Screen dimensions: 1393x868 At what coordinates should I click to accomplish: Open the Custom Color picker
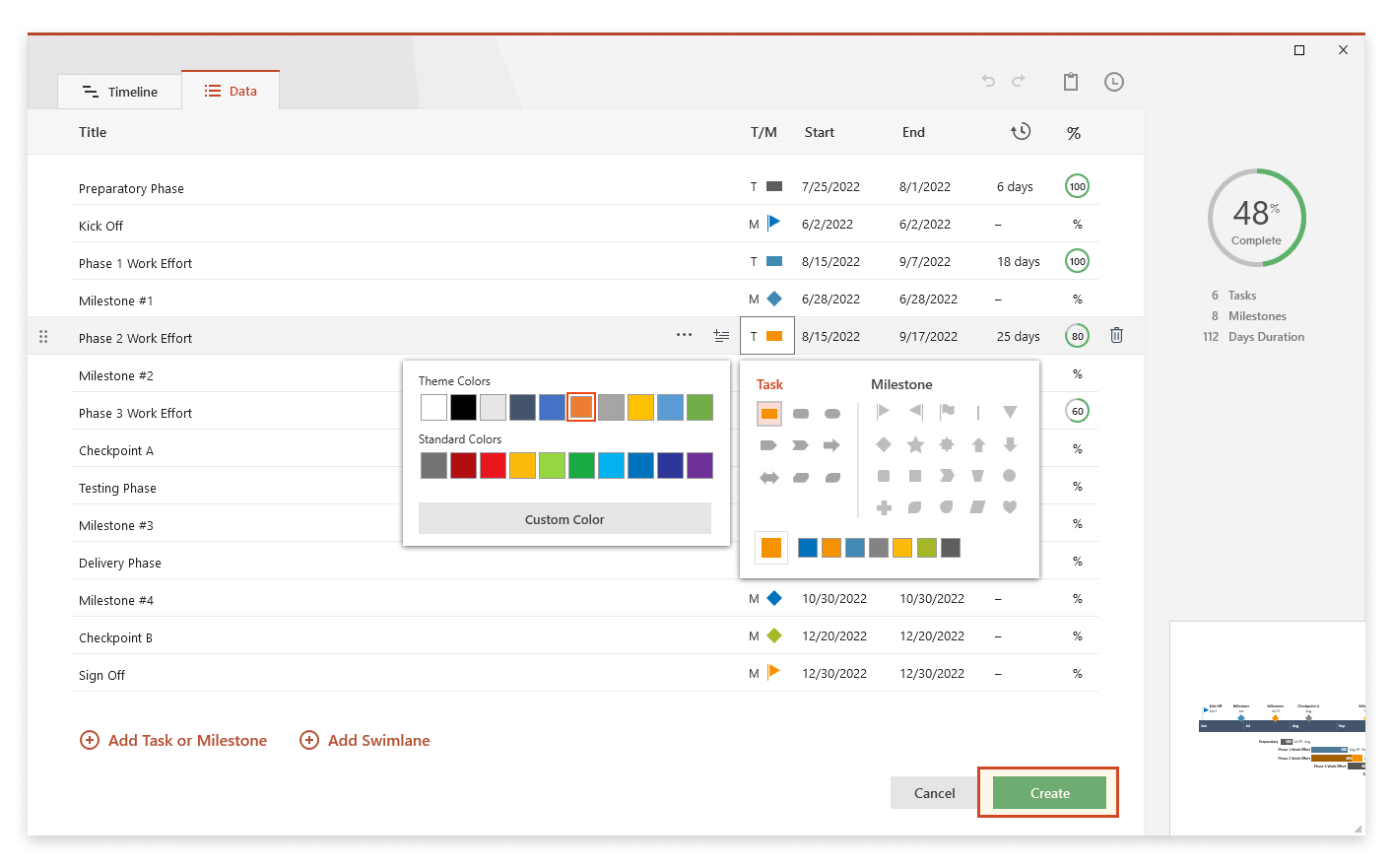564,518
